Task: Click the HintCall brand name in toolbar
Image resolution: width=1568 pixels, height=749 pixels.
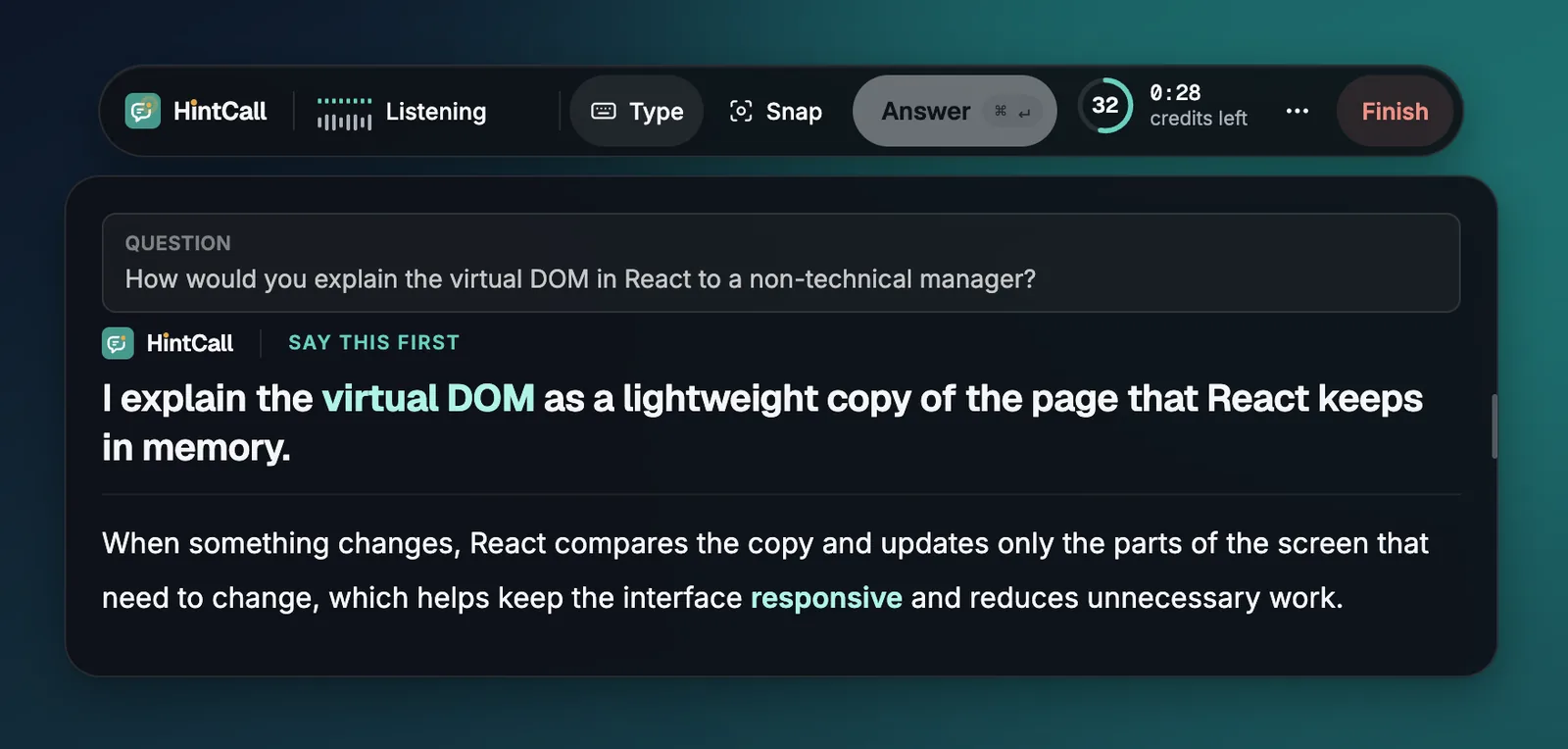Action: click(x=220, y=111)
